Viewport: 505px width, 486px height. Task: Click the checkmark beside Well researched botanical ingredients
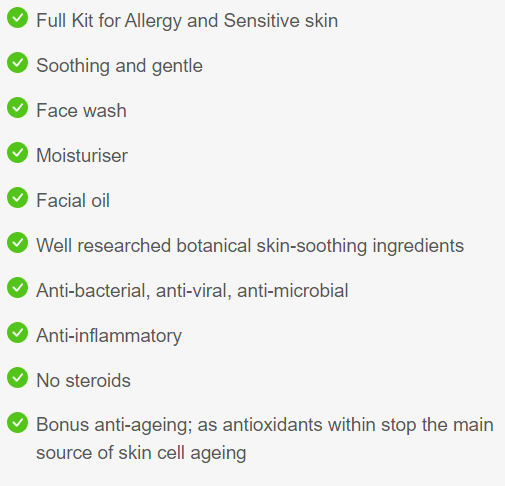pos(17,242)
